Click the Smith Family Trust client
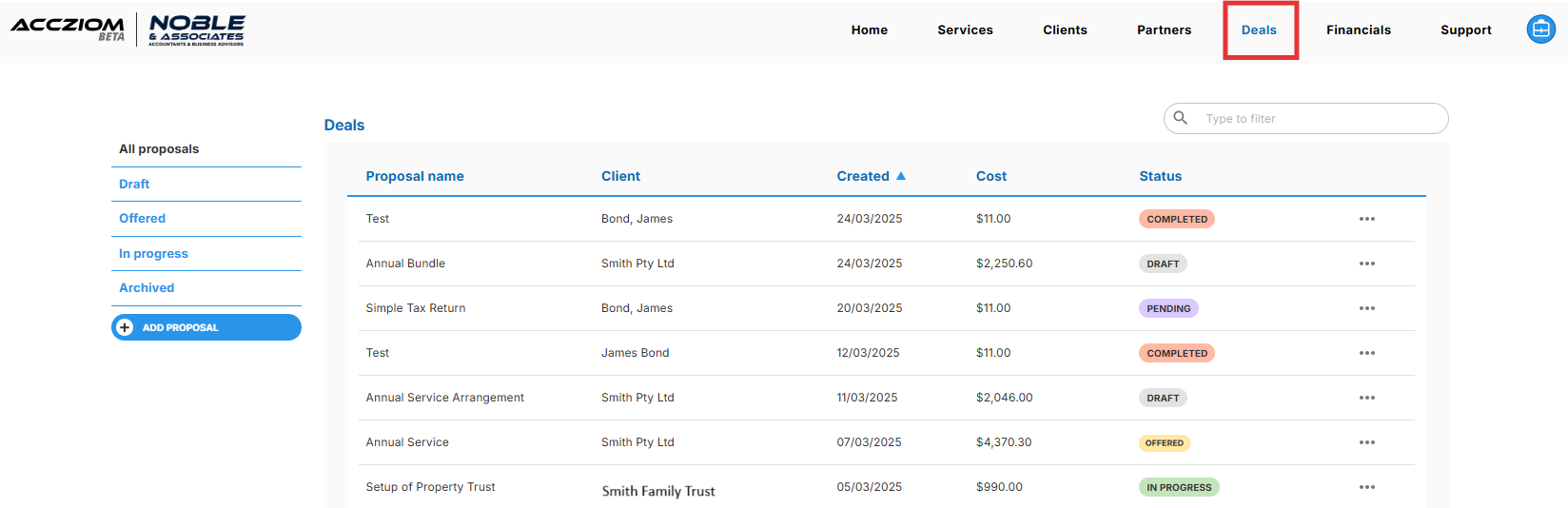 (658, 491)
